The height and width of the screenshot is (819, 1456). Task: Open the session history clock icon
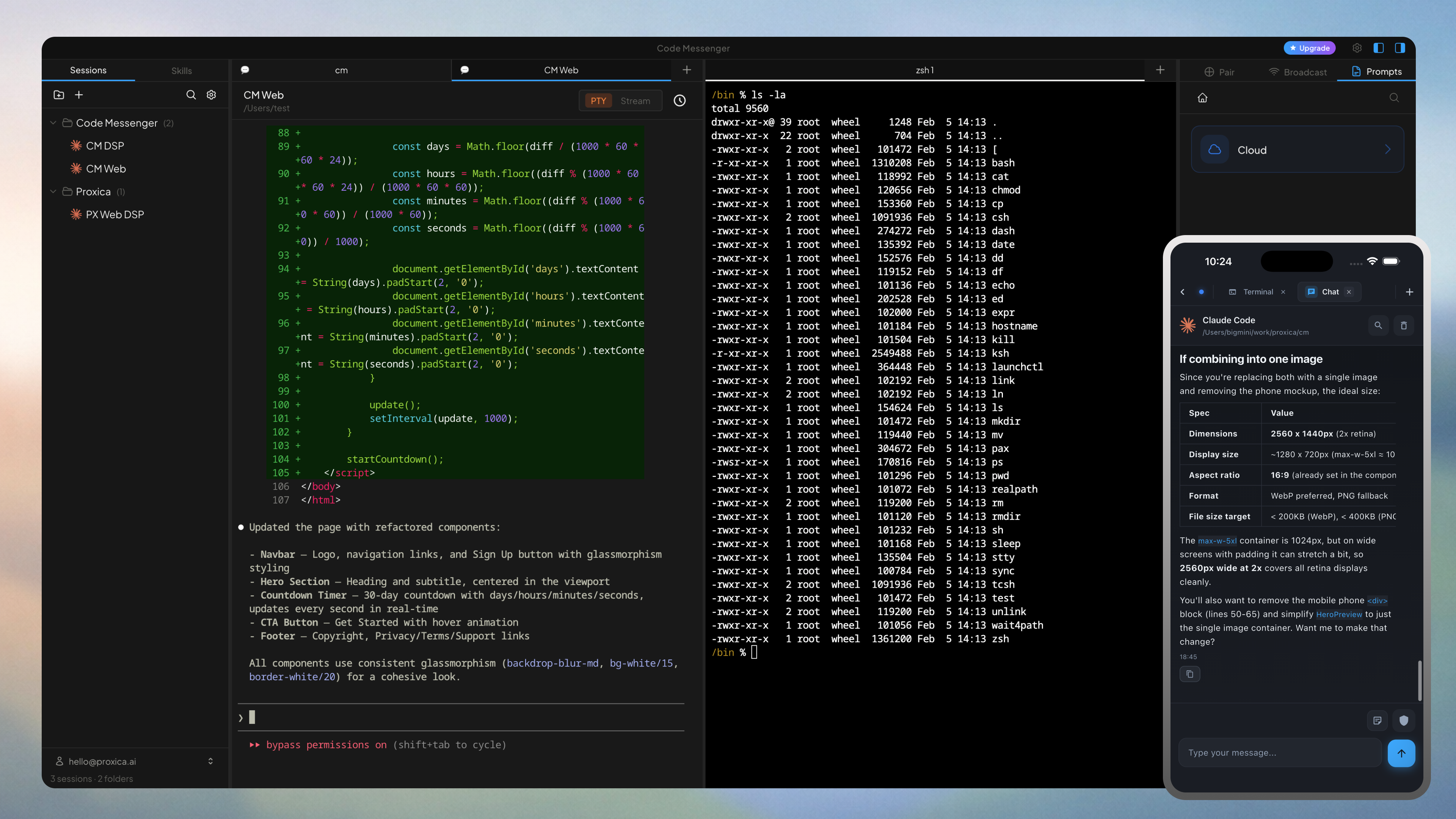coord(679,100)
